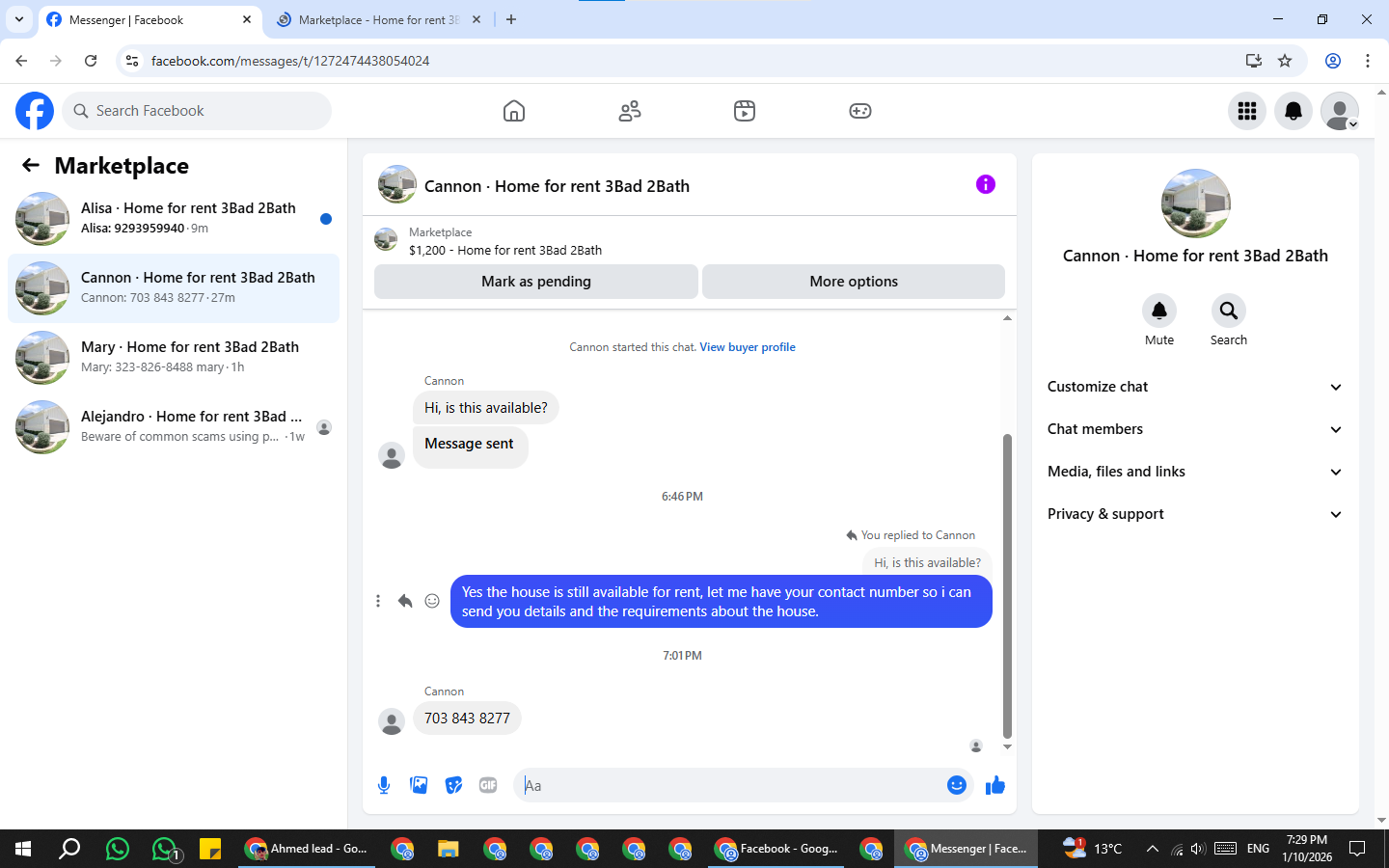The image size is (1389, 868).
Task: Open the Gaming controller icon
Action: [860, 111]
